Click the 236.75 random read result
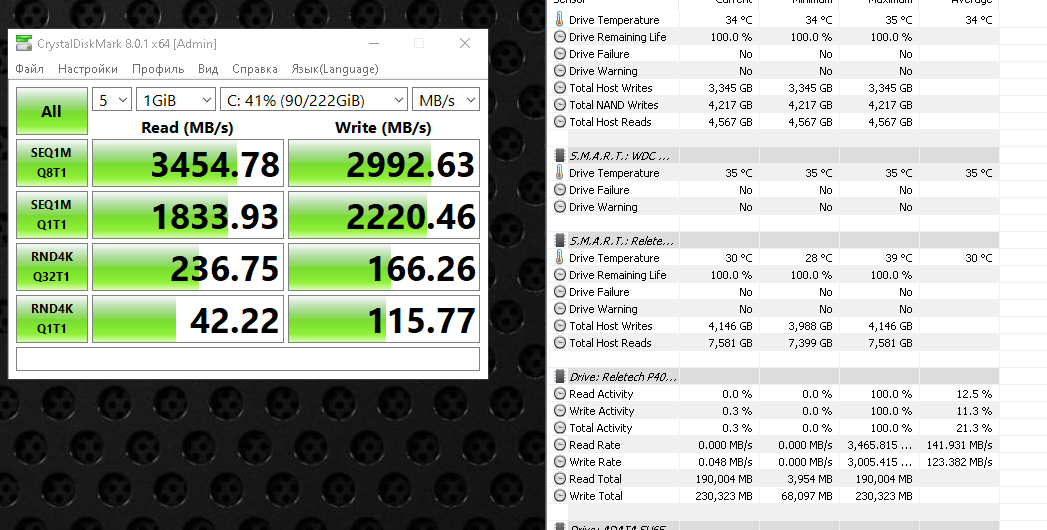Image resolution: width=1047 pixels, height=530 pixels. (188, 267)
